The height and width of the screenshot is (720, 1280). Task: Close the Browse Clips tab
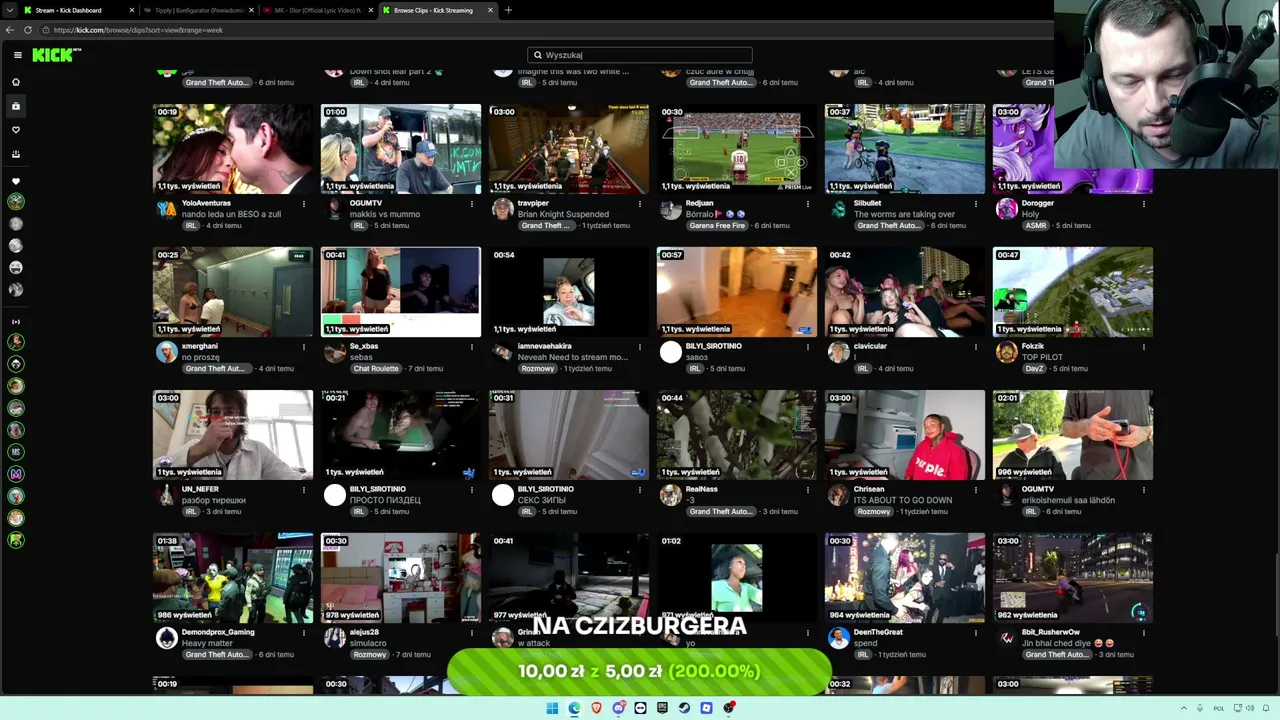click(490, 10)
